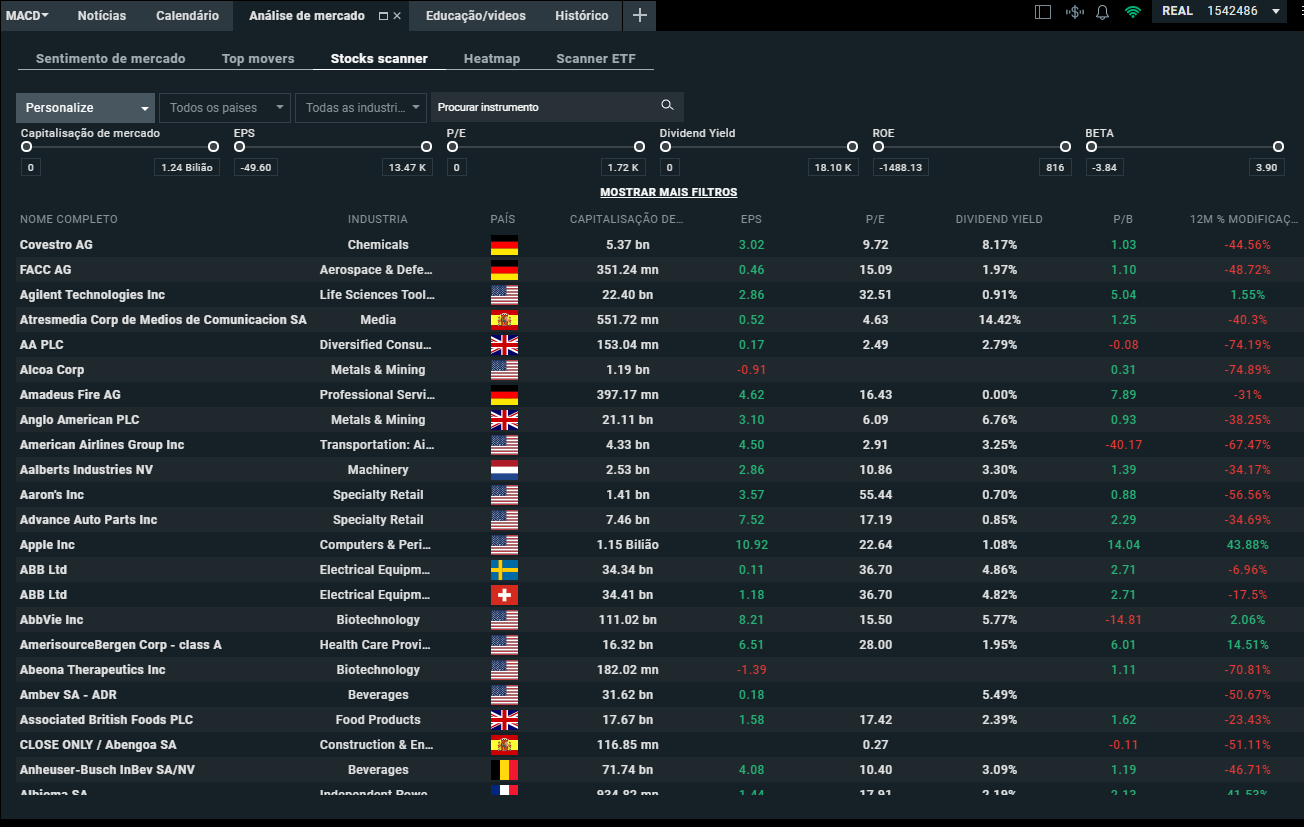Switch to the Top movers sub-tab
The height and width of the screenshot is (827, 1304).
(258, 58)
